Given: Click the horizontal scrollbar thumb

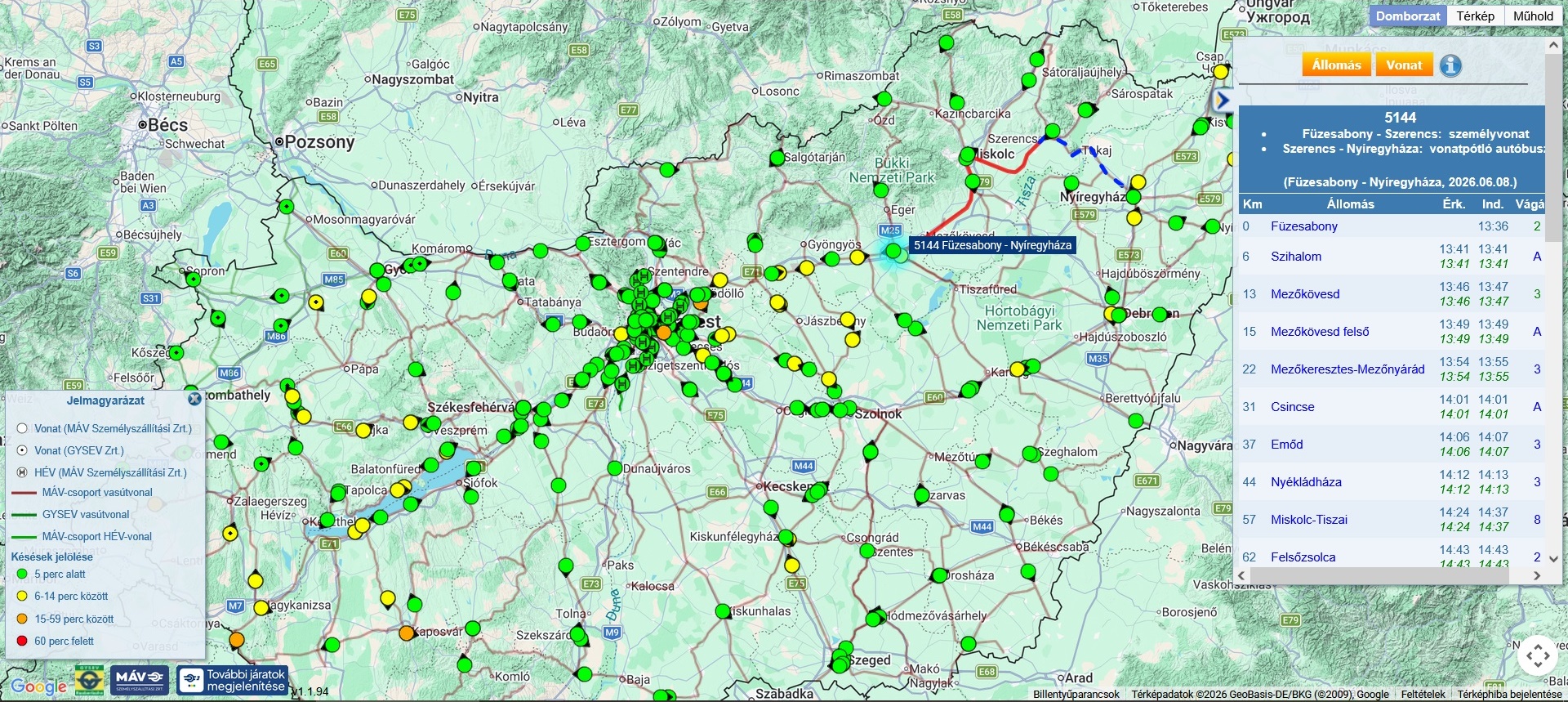Looking at the screenshot, I should point(1380,576).
